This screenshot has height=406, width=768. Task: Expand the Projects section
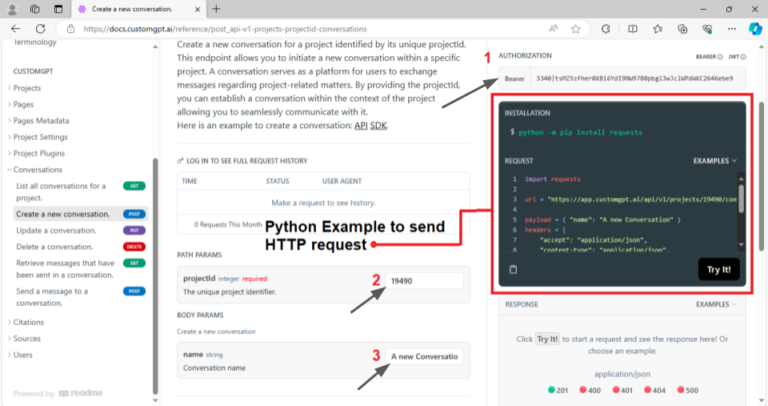[x=27, y=88]
